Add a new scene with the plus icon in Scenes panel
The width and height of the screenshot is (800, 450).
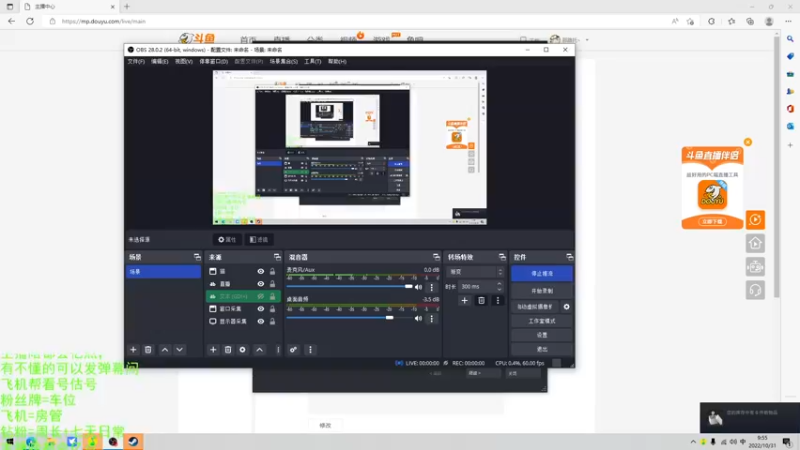[133, 349]
